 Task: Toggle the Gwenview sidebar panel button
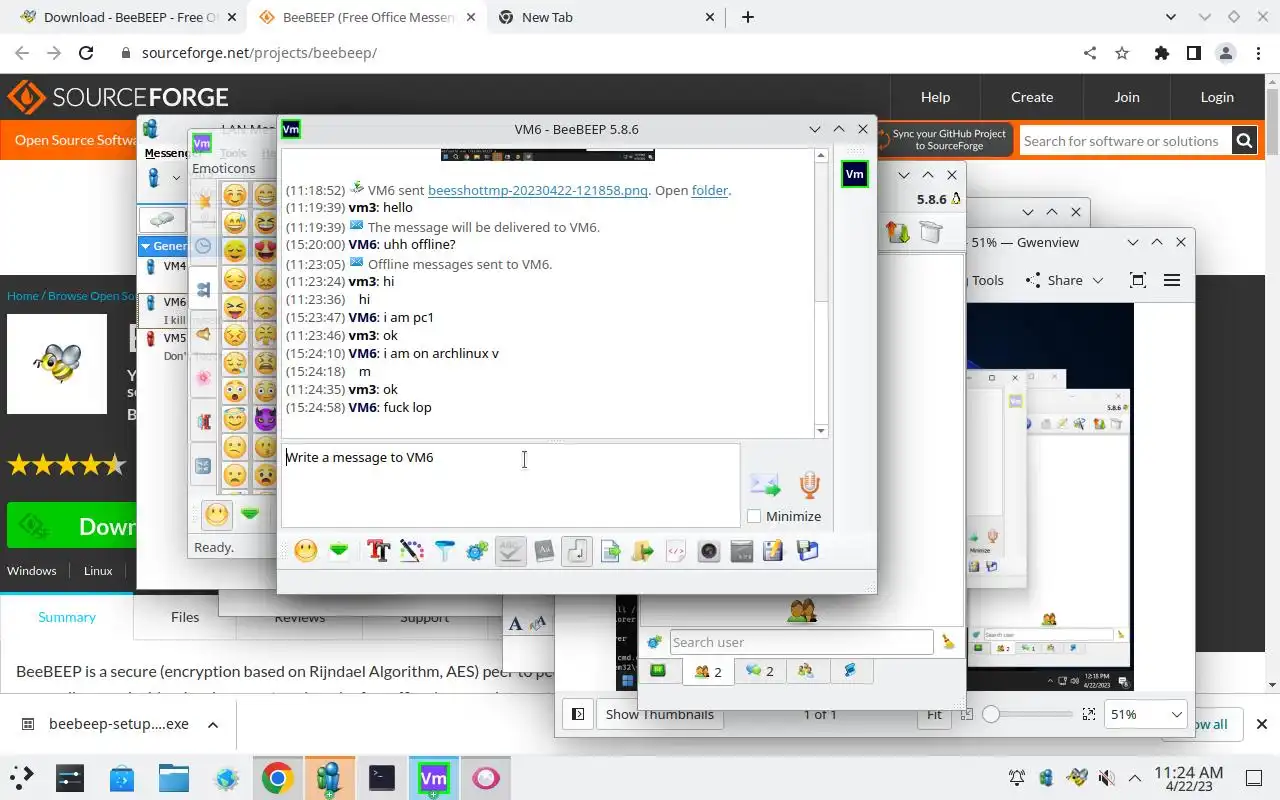pyautogui.click(x=578, y=714)
